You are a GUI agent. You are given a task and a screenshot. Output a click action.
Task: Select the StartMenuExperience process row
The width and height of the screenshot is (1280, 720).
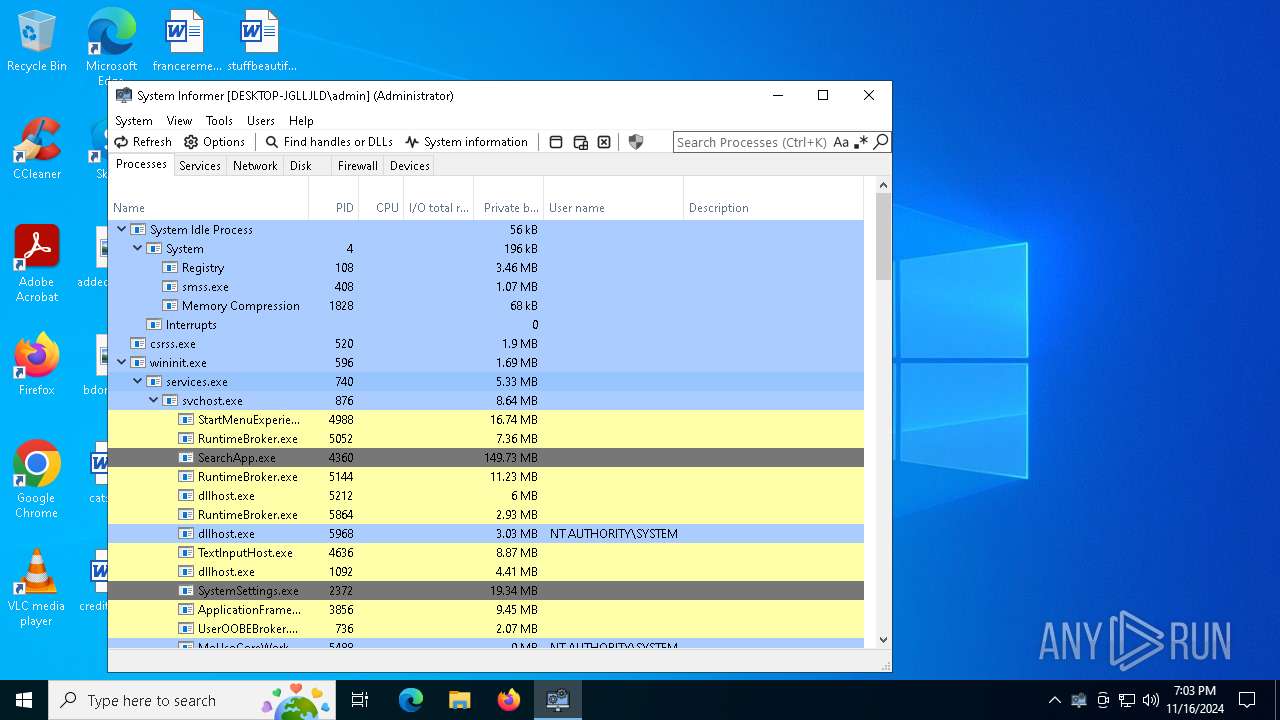click(x=486, y=420)
